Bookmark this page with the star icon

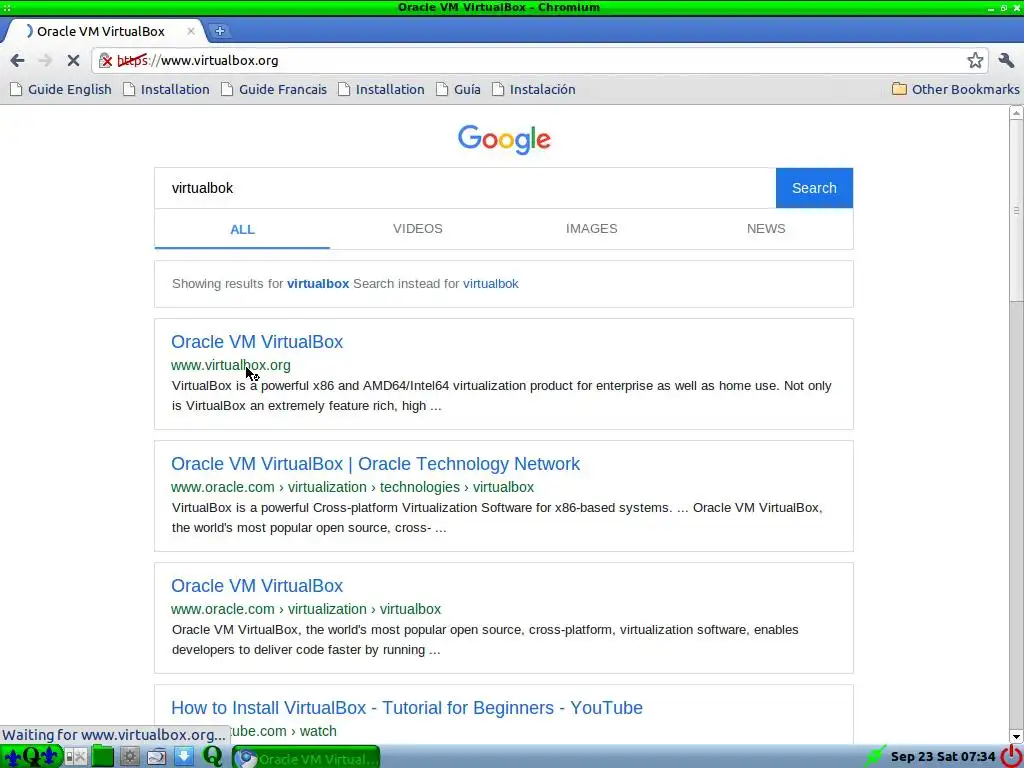[x=975, y=61]
